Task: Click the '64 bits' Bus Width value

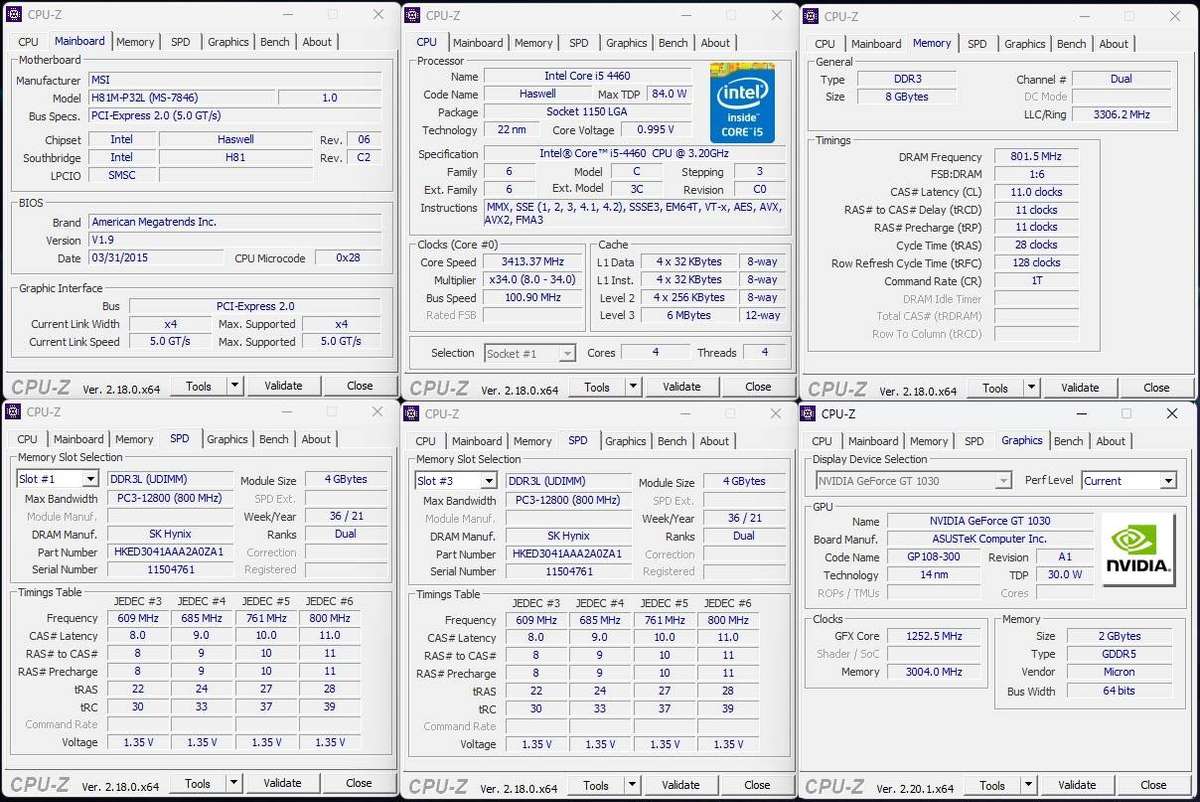Action: pos(1119,691)
